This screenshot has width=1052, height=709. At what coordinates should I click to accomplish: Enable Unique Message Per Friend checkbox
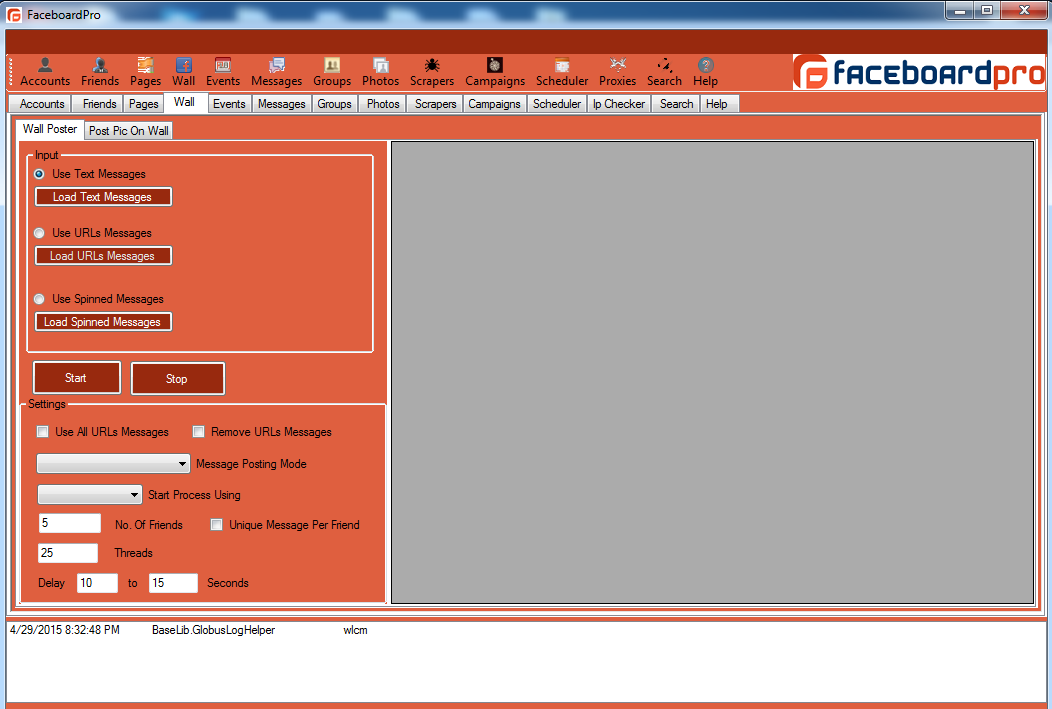217,525
